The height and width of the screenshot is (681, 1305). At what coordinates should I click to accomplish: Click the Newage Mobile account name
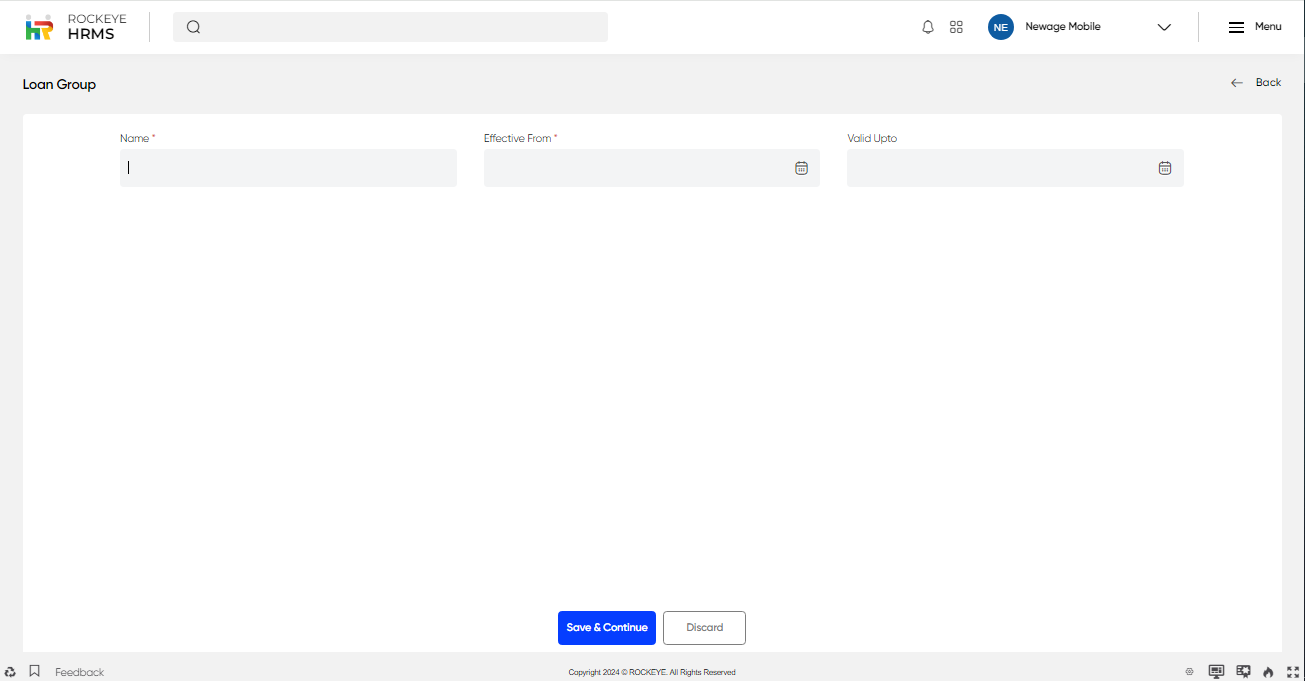click(x=1063, y=27)
